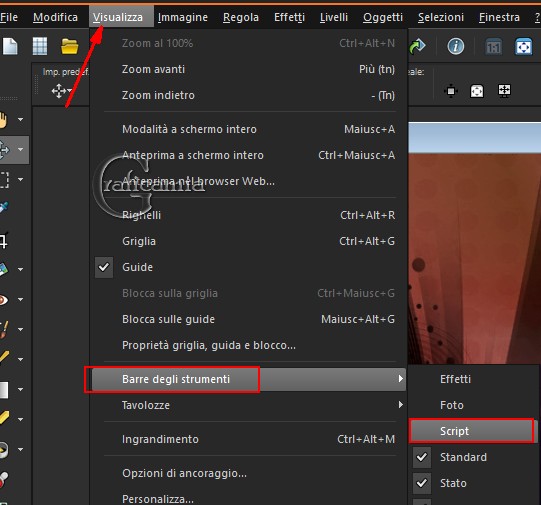Screen dimensions: 541x505
Task: Expand the Pan tool flyout arrow
Action: (20, 120)
